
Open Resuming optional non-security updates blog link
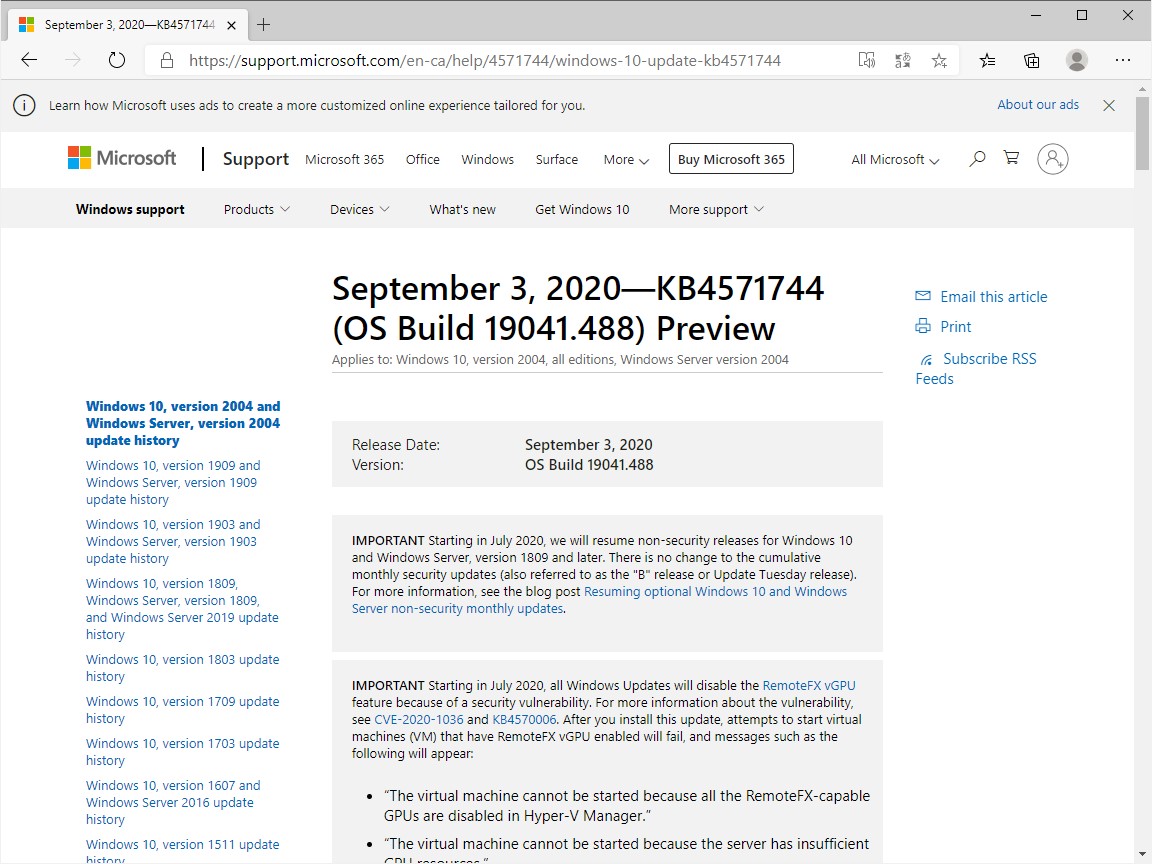point(599,600)
